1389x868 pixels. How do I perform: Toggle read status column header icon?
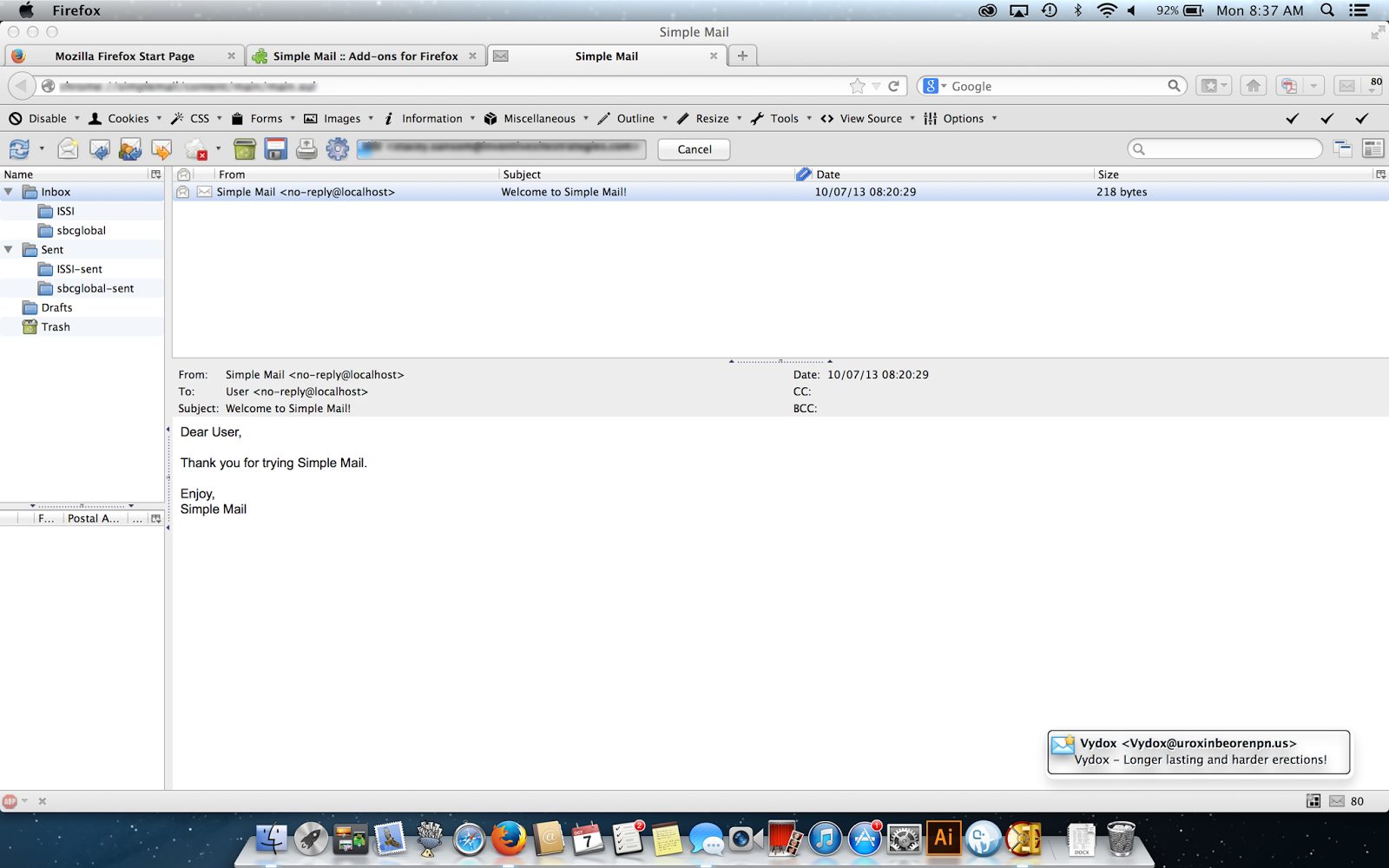point(183,174)
